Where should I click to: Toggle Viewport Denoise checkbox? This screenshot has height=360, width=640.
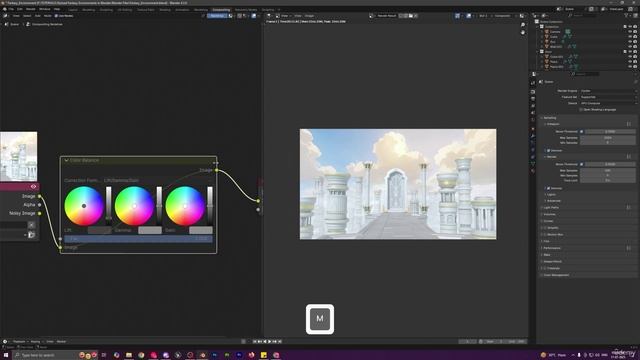coord(548,151)
